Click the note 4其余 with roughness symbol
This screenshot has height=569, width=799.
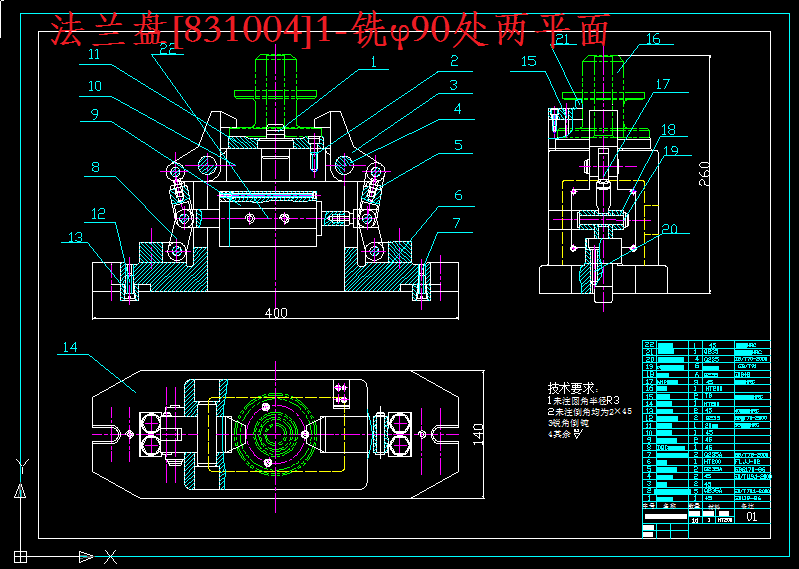pos(565,435)
